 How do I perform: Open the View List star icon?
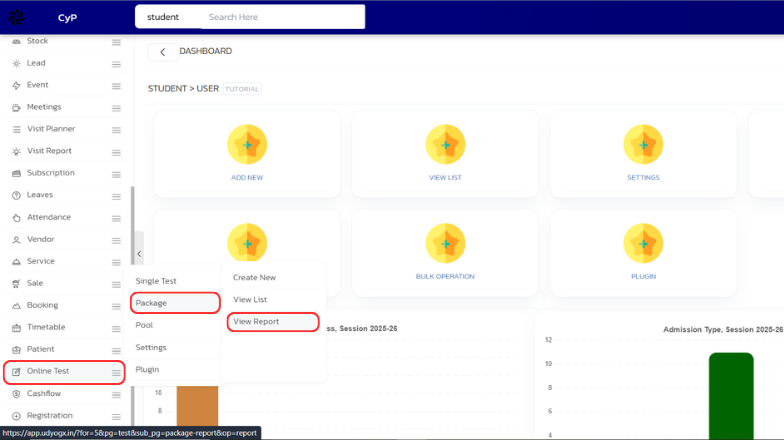tap(445, 145)
